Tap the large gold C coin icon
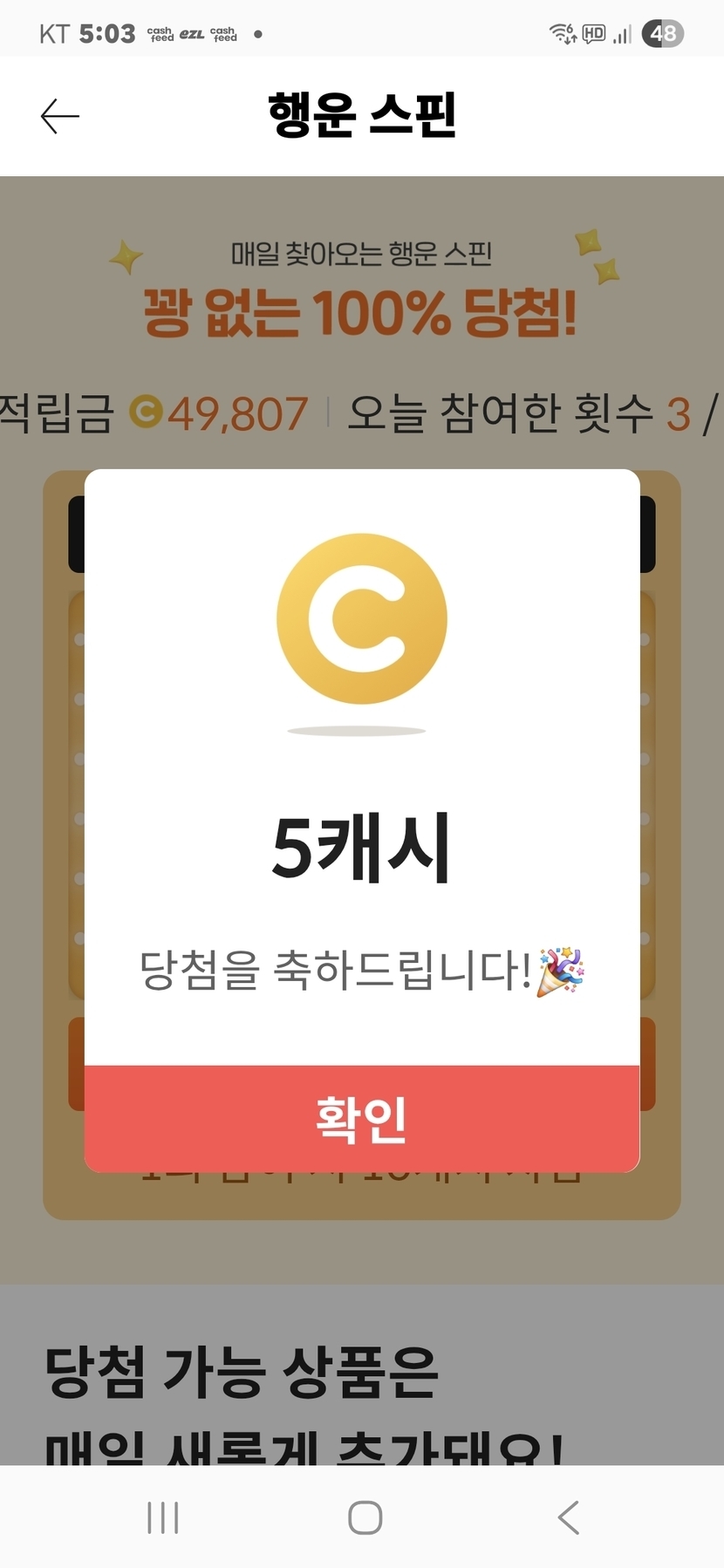This screenshot has width=724, height=1568. [x=362, y=618]
